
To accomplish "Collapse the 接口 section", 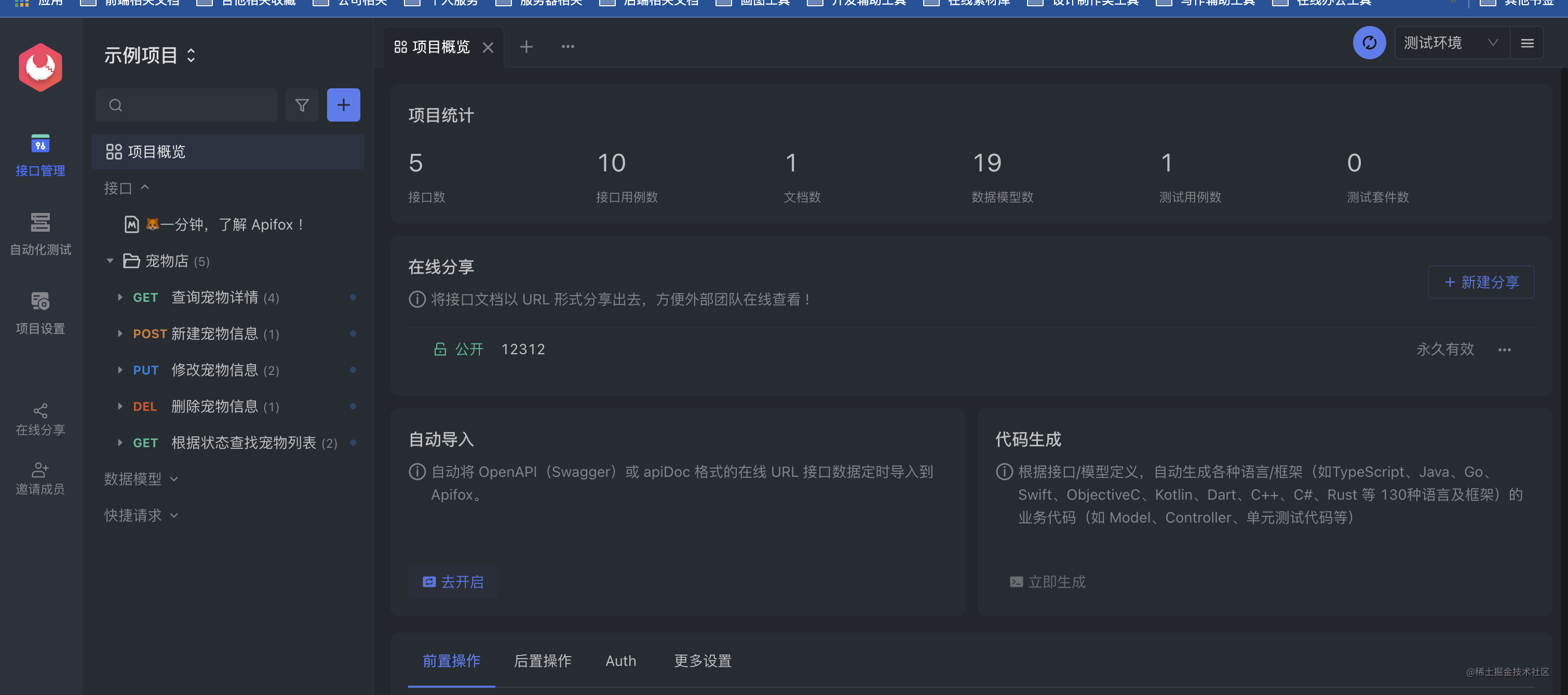I will click(x=127, y=188).
